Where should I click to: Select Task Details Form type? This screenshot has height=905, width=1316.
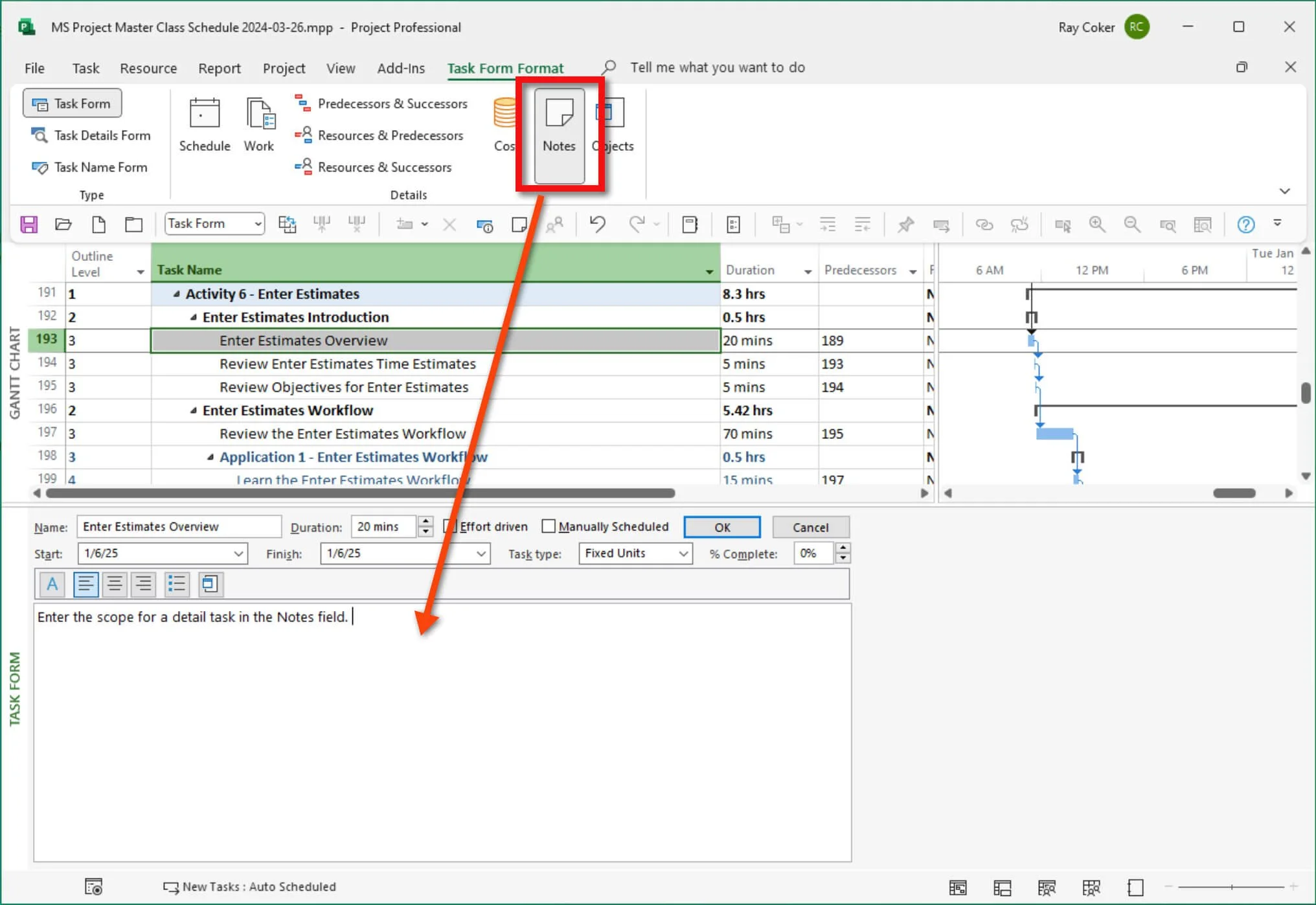click(x=91, y=135)
